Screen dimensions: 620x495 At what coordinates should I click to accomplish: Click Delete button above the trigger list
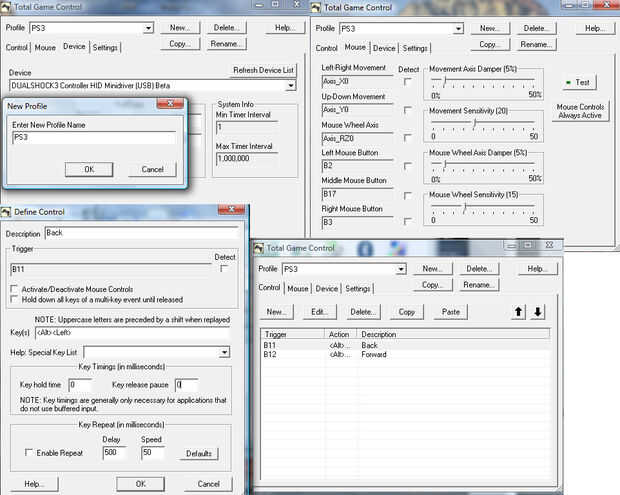(x=363, y=312)
